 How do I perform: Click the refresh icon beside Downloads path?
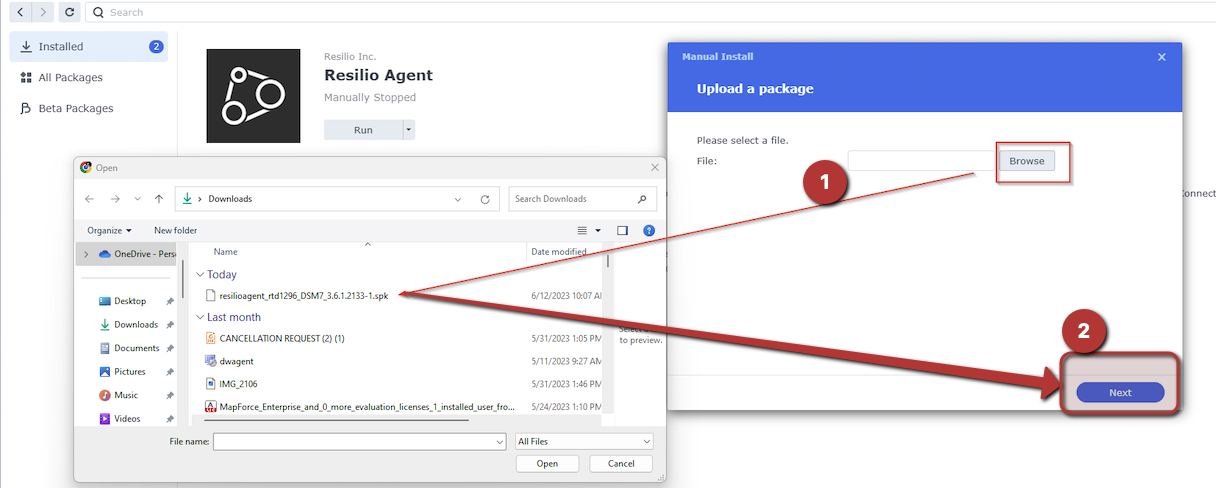485,199
